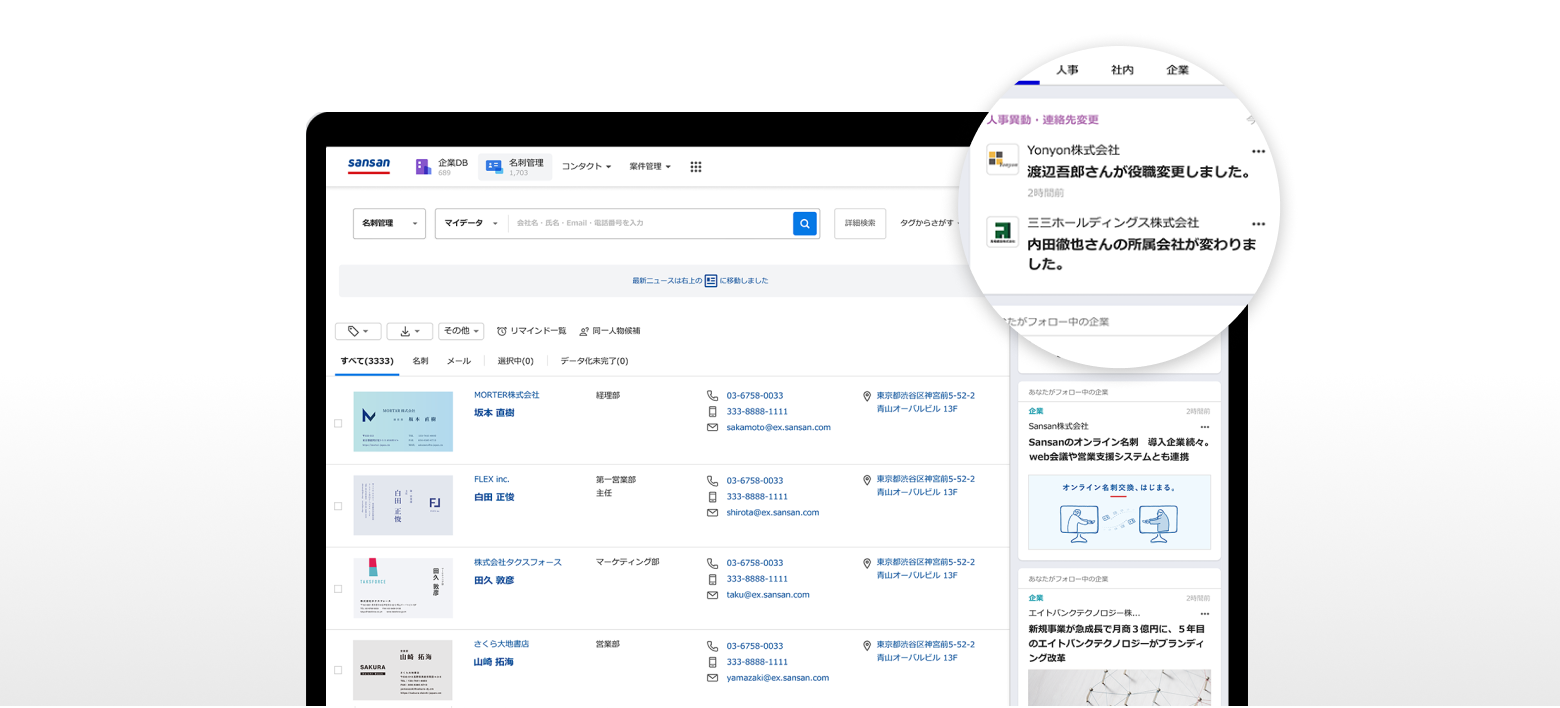1560x708 pixels.
Task: Open contact 坂本 直樹
Action: coord(494,412)
